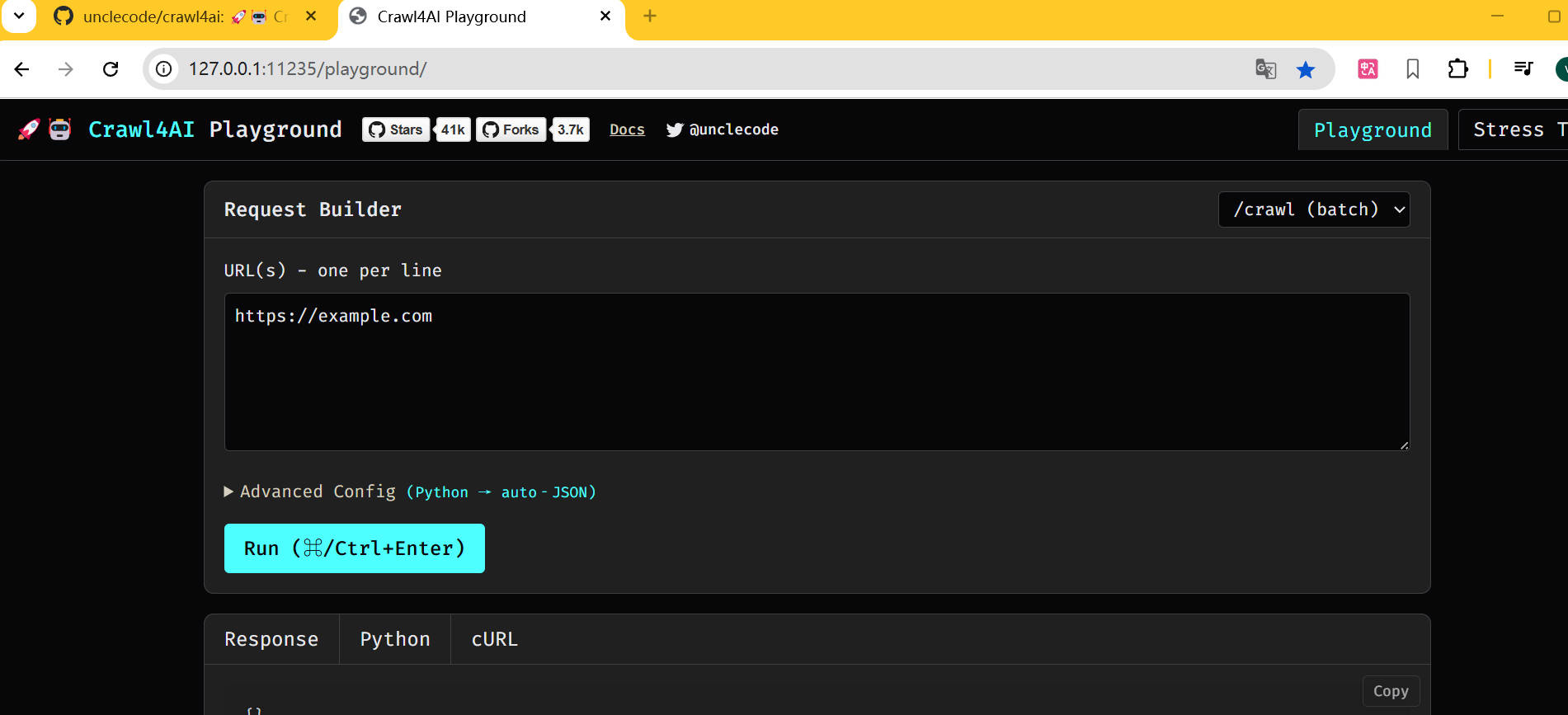Image resolution: width=1568 pixels, height=715 pixels.
Task: Click the Run (Ctrl+Enter) button
Action: tap(355, 548)
